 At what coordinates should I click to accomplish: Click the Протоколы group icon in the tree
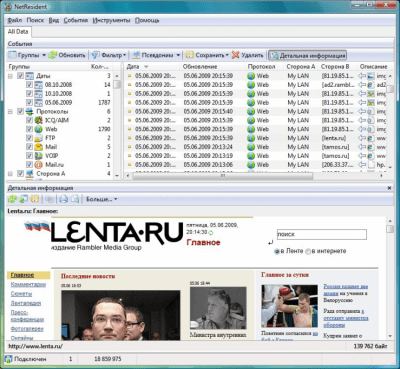click(30, 111)
